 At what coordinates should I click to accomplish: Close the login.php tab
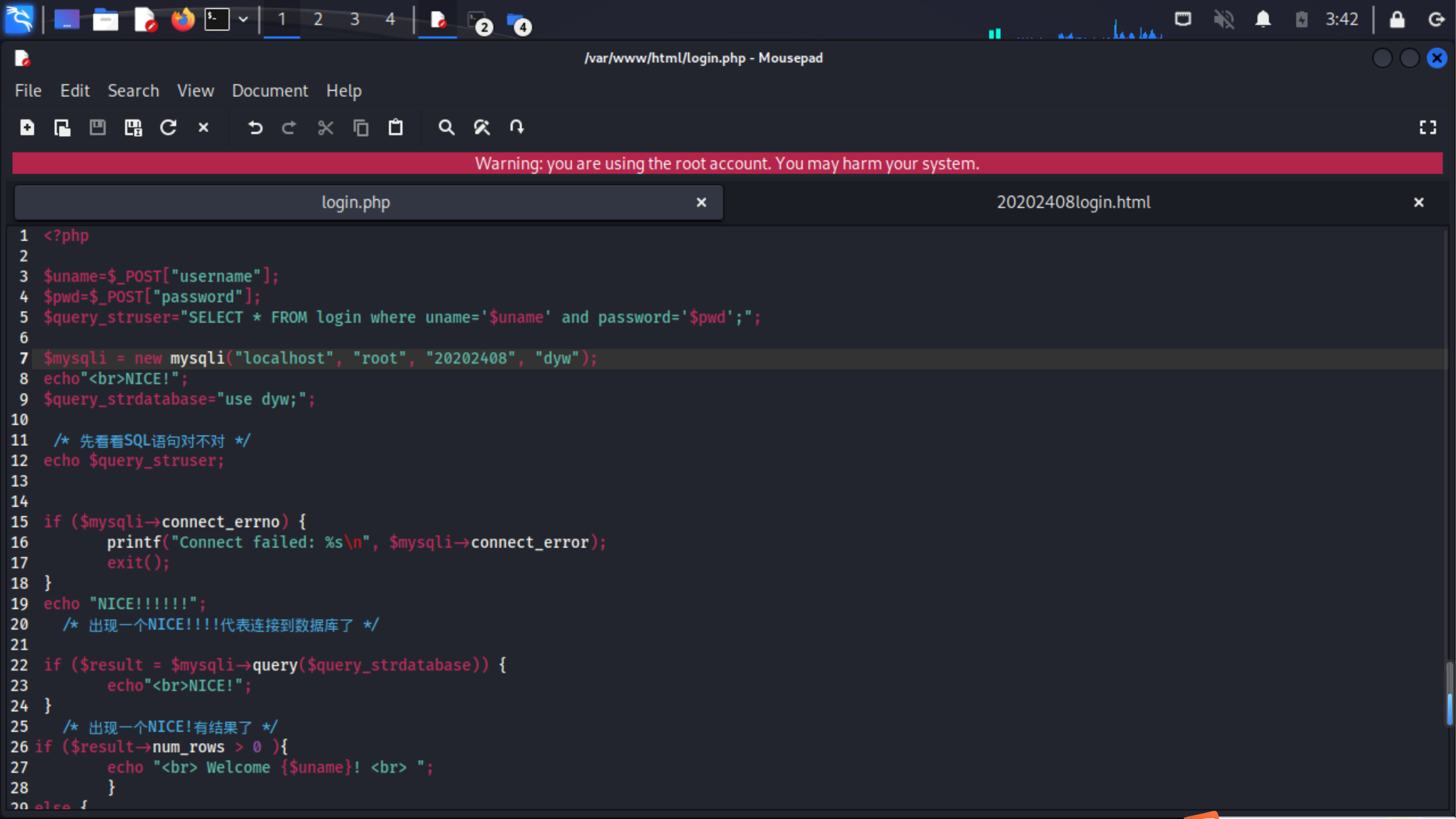pos(702,203)
